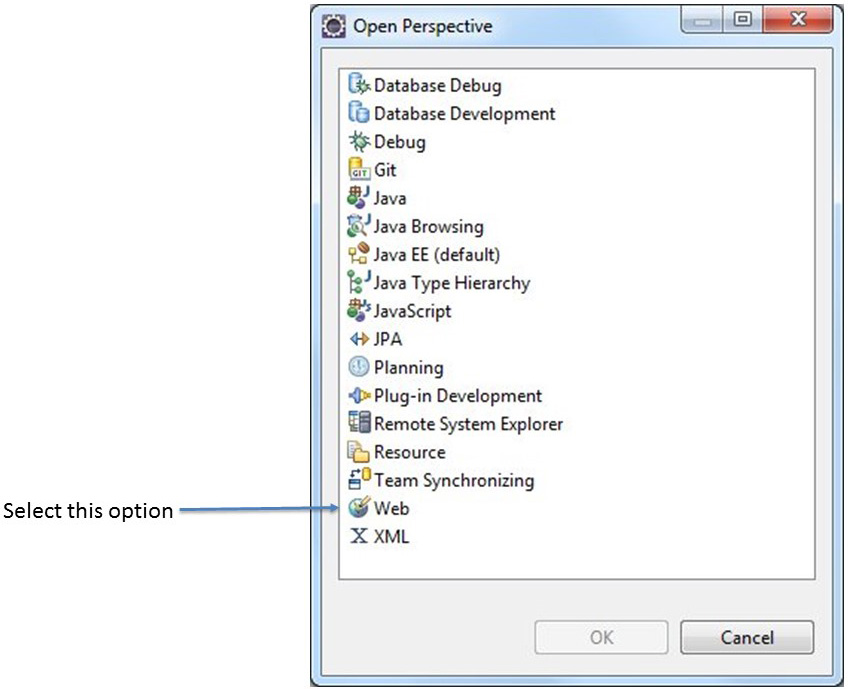Click the Planning clock icon

[x=359, y=367]
